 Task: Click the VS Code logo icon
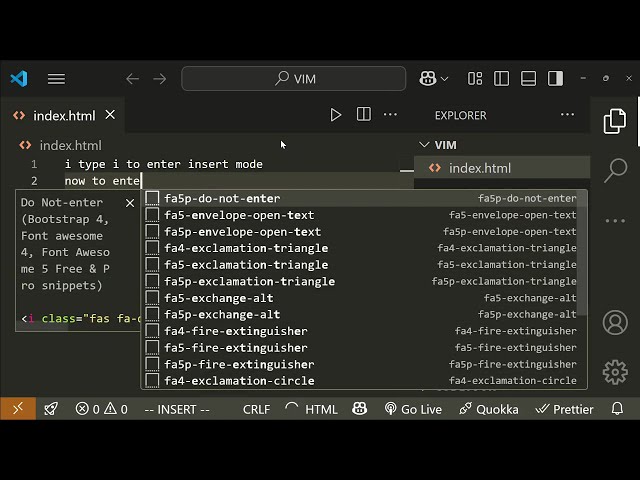click(19, 79)
